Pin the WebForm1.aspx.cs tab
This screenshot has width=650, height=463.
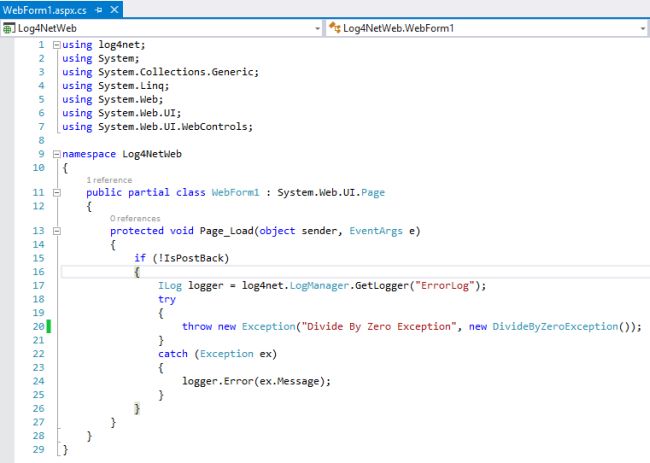[x=99, y=10]
